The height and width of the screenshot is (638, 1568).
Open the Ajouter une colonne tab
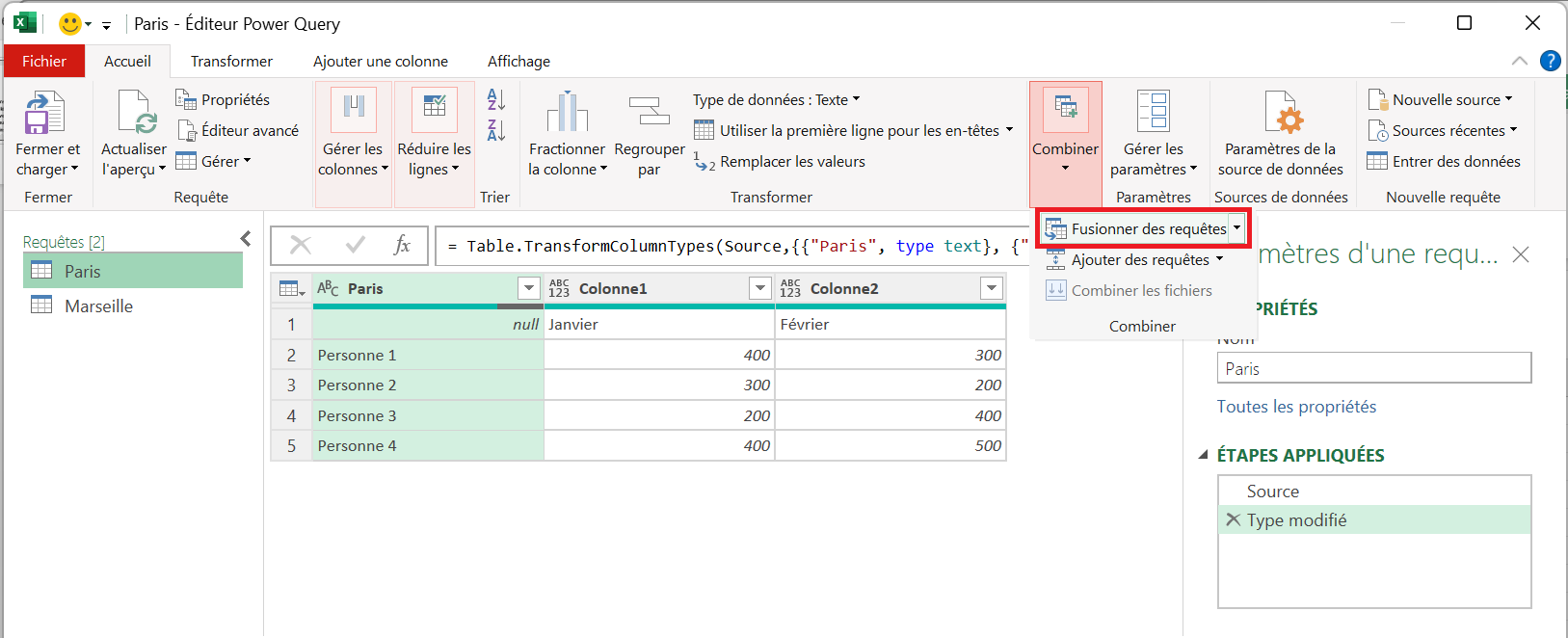point(380,61)
